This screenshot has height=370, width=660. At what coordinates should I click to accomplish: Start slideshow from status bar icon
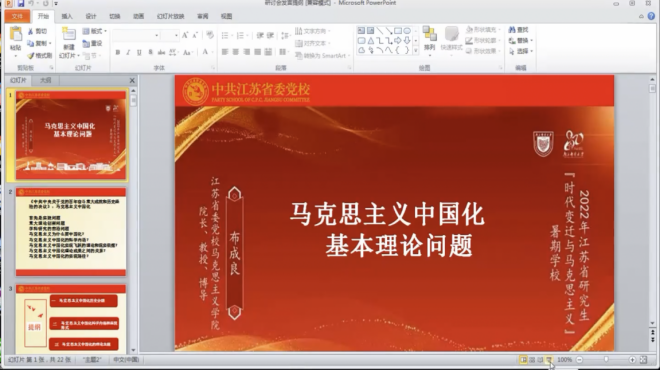click(x=549, y=360)
